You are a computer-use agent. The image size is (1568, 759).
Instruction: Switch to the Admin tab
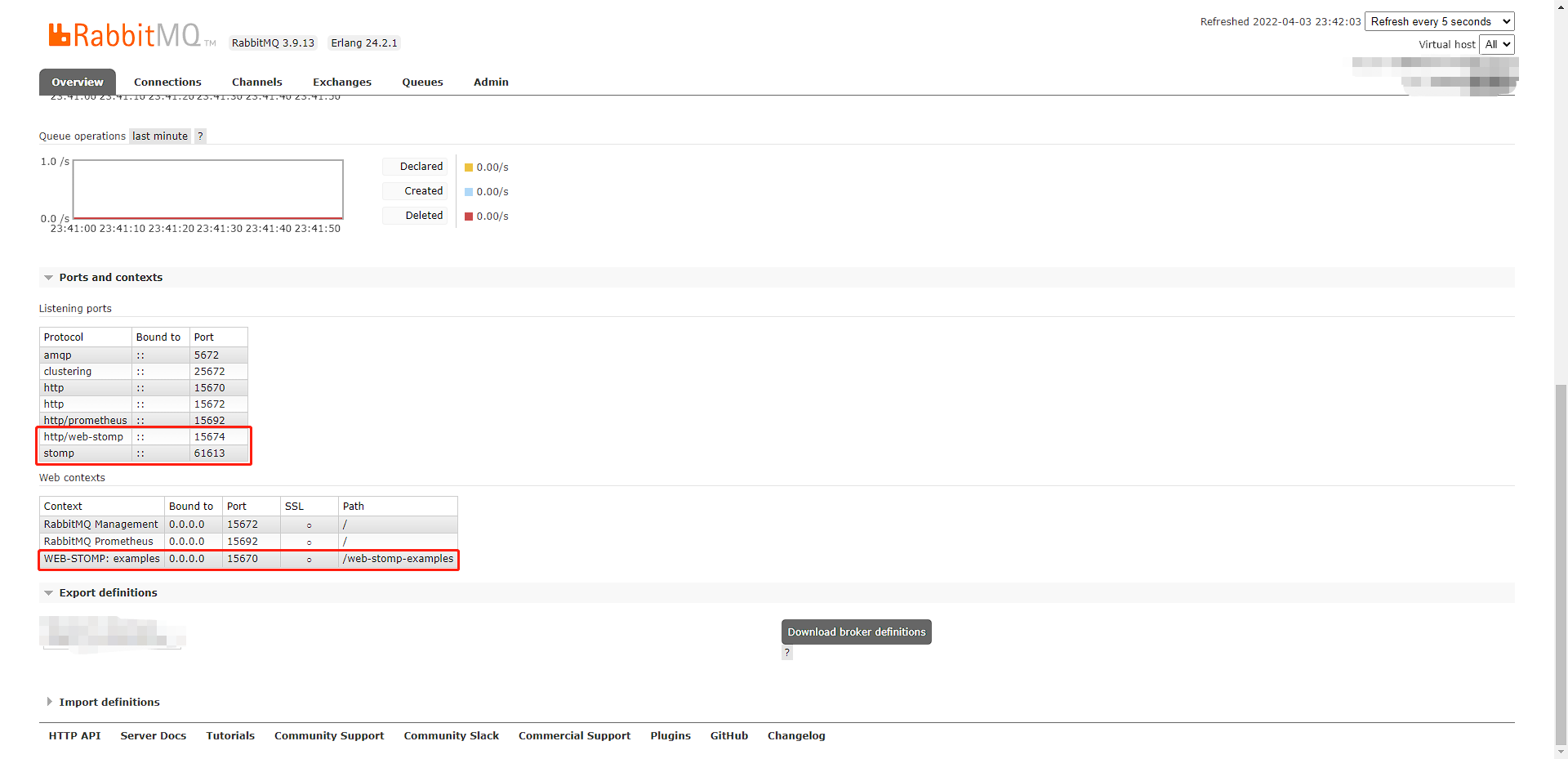(x=491, y=82)
